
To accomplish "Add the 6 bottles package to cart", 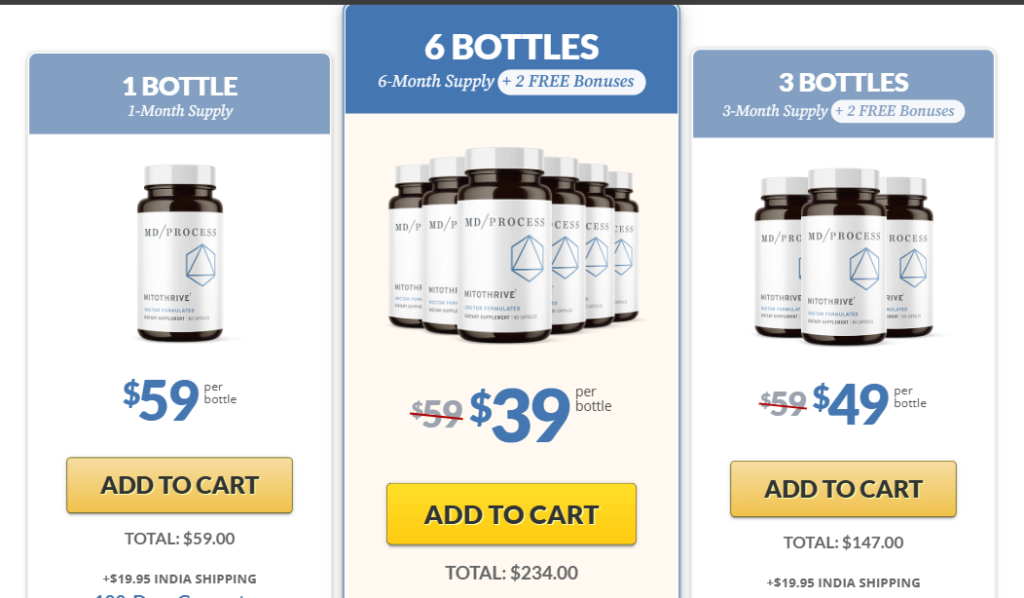I will (x=511, y=514).
